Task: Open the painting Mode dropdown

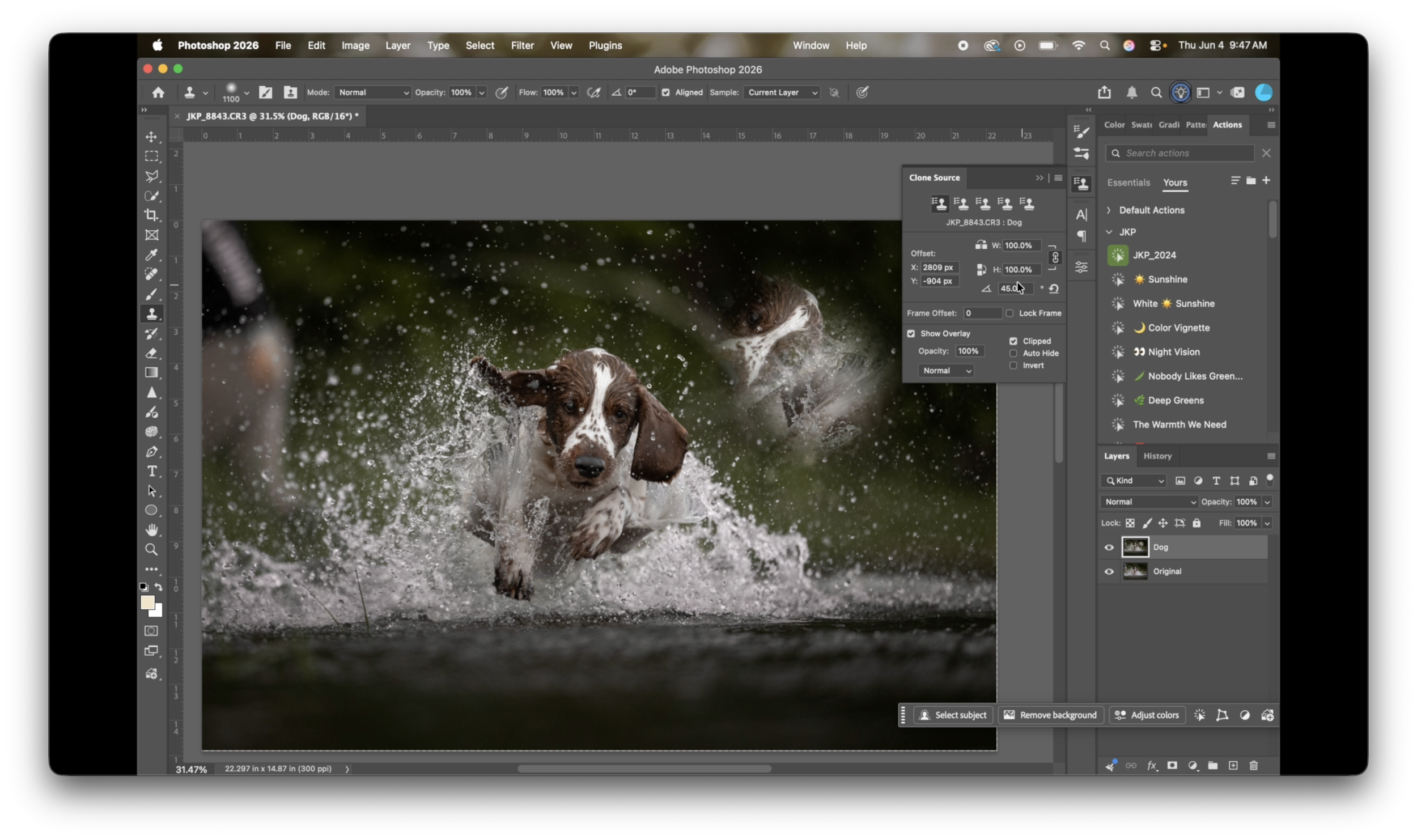Action: [372, 92]
